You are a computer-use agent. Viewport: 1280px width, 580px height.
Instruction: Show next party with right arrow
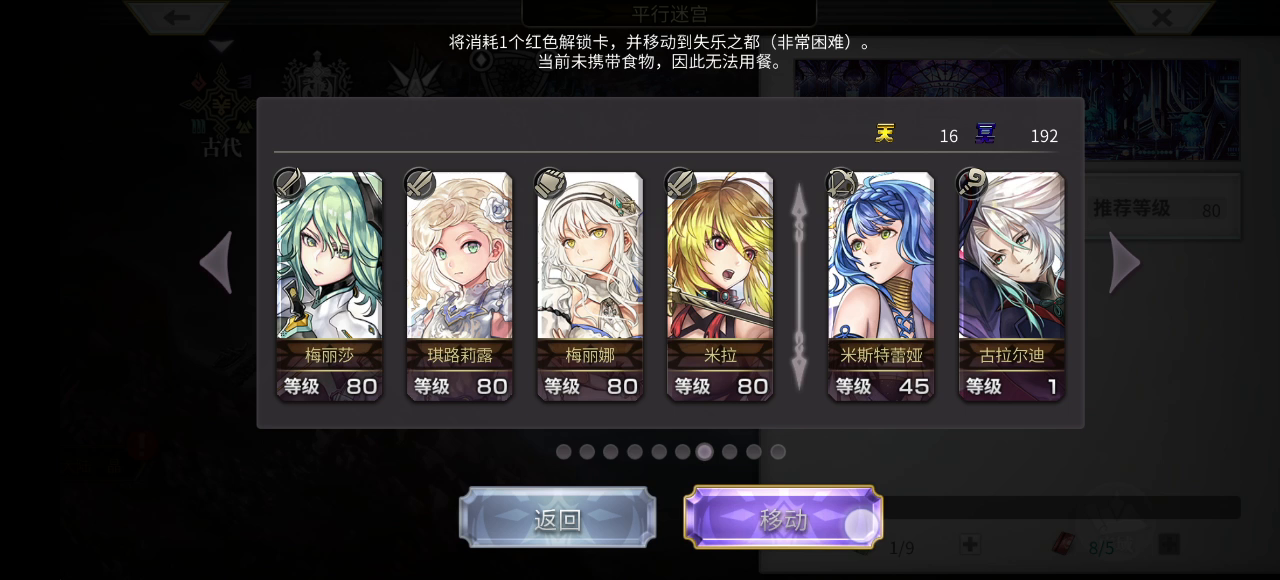coord(1124,263)
